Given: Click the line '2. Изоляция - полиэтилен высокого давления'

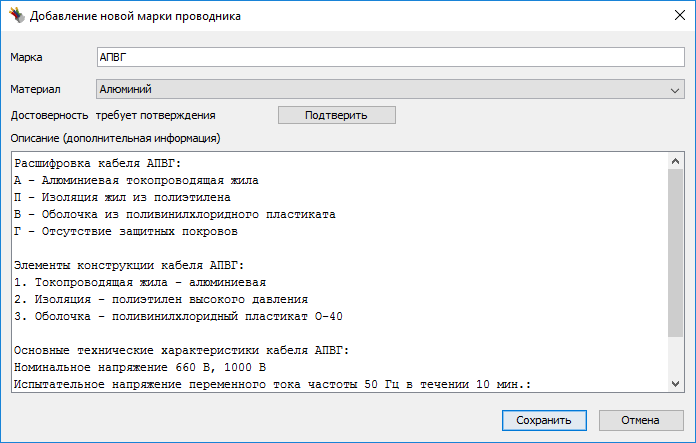Looking at the screenshot, I should point(161,299).
